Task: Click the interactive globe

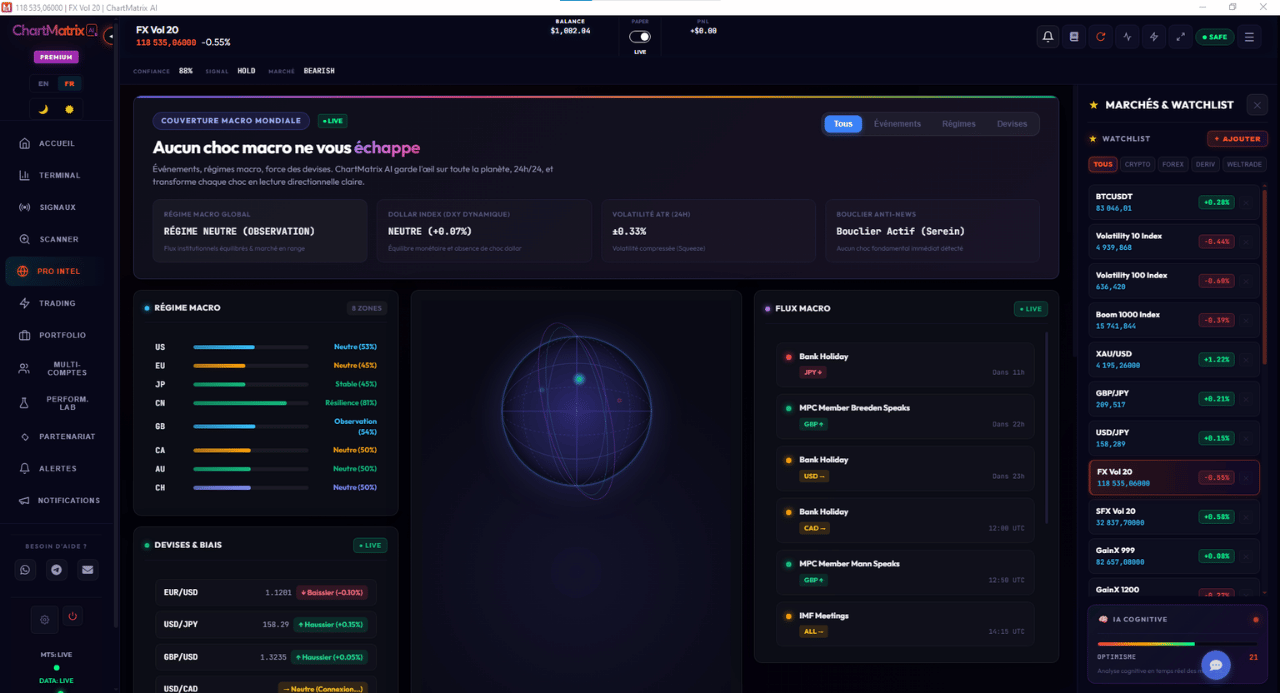Action: [x=576, y=410]
